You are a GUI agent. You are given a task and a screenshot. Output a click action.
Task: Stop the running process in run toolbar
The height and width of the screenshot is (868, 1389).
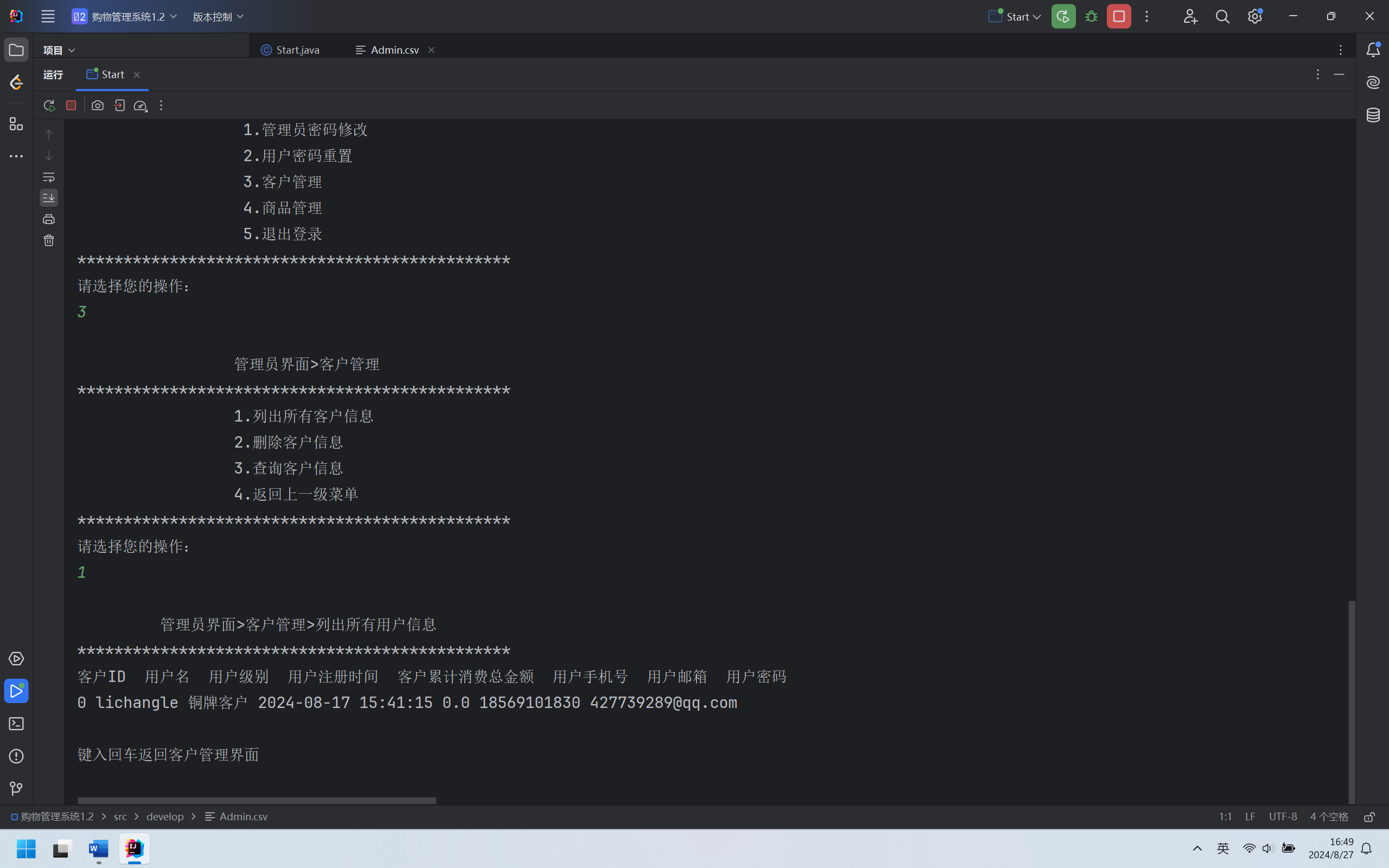71,106
